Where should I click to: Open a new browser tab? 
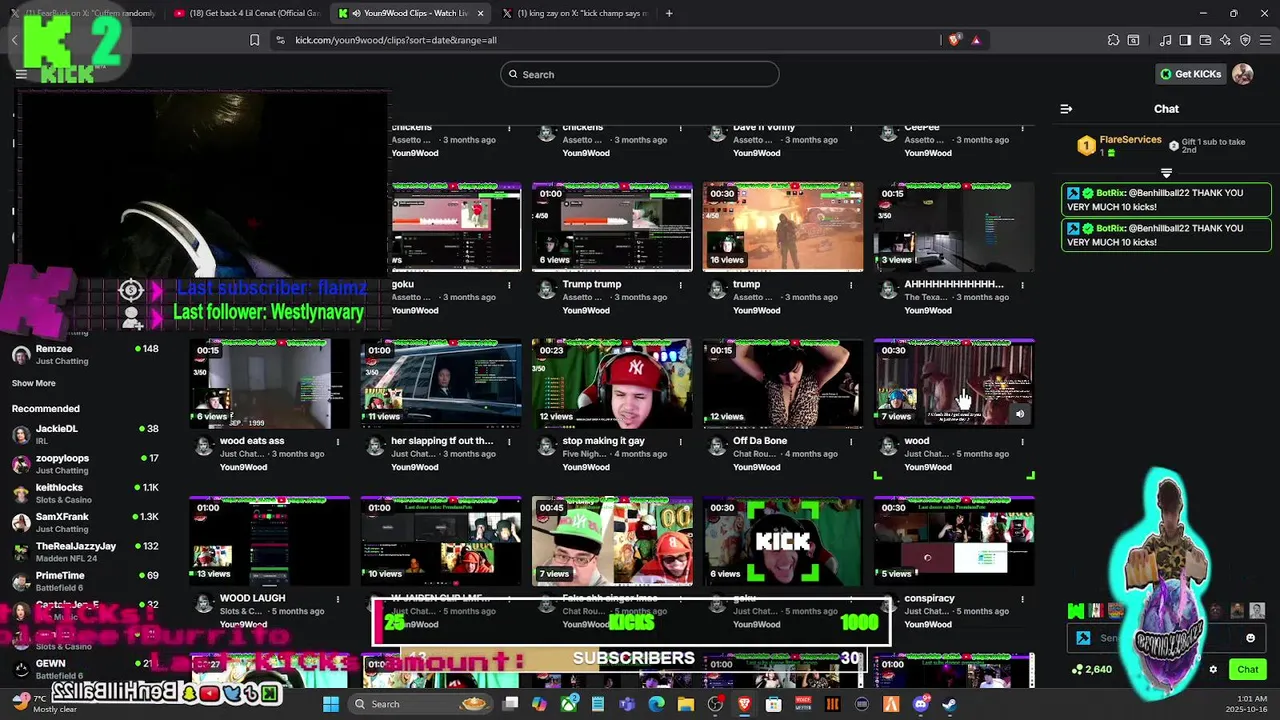(669, 13)
